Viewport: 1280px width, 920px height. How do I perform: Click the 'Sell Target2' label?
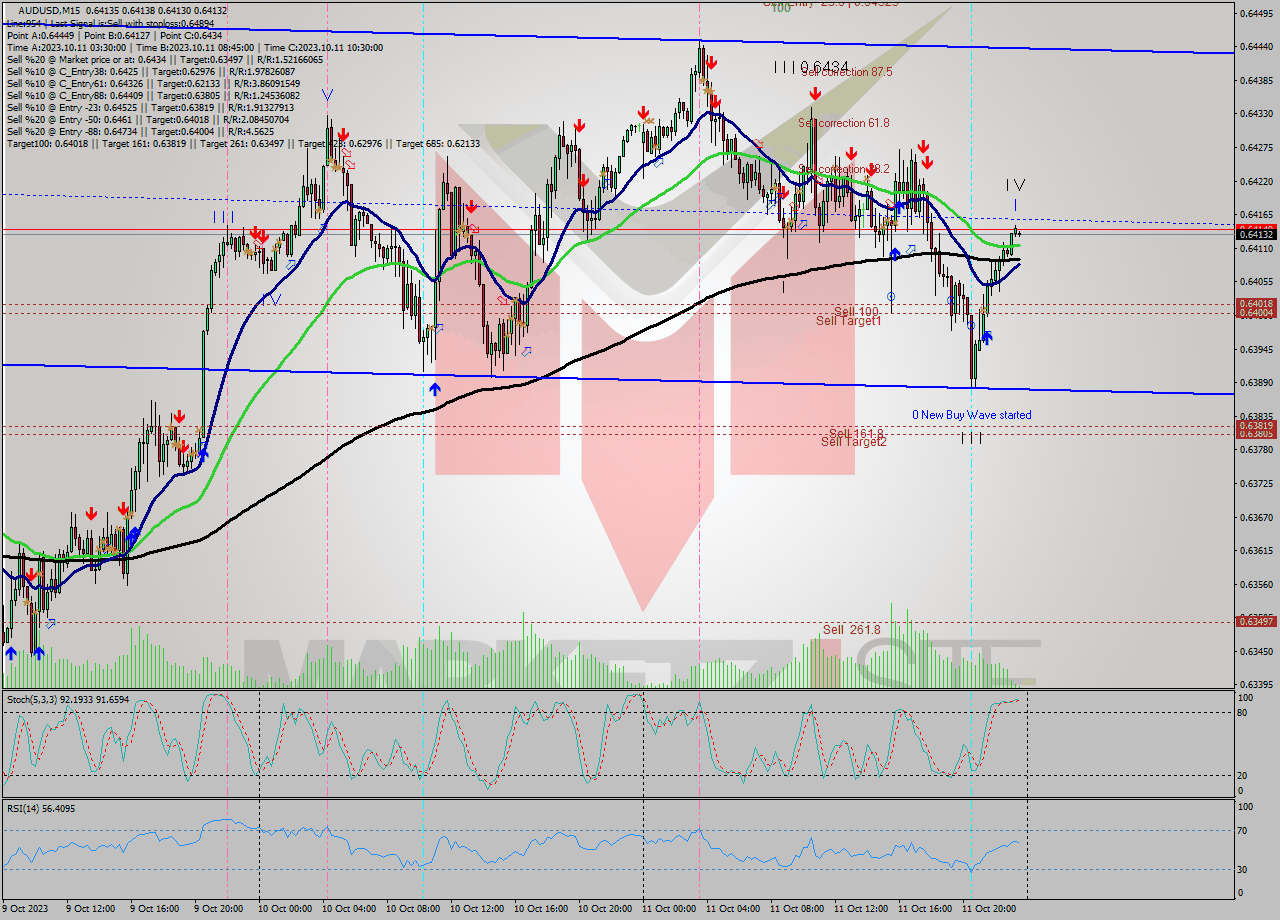pos(853,441)
